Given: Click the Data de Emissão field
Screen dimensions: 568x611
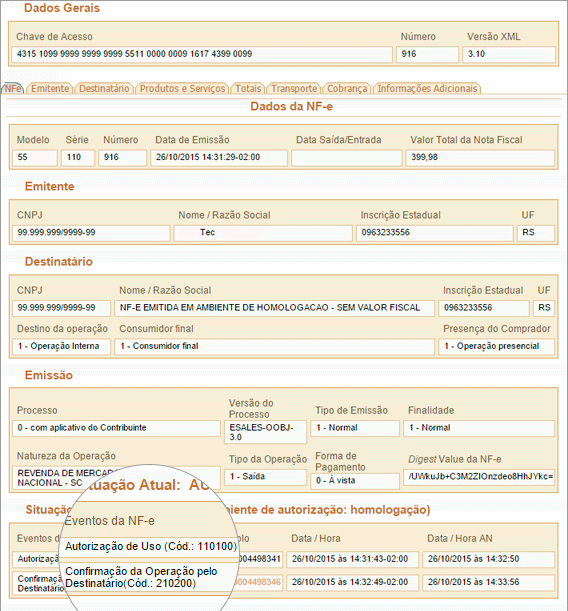Looking at the screenshot, I should [x=219, y=158].
